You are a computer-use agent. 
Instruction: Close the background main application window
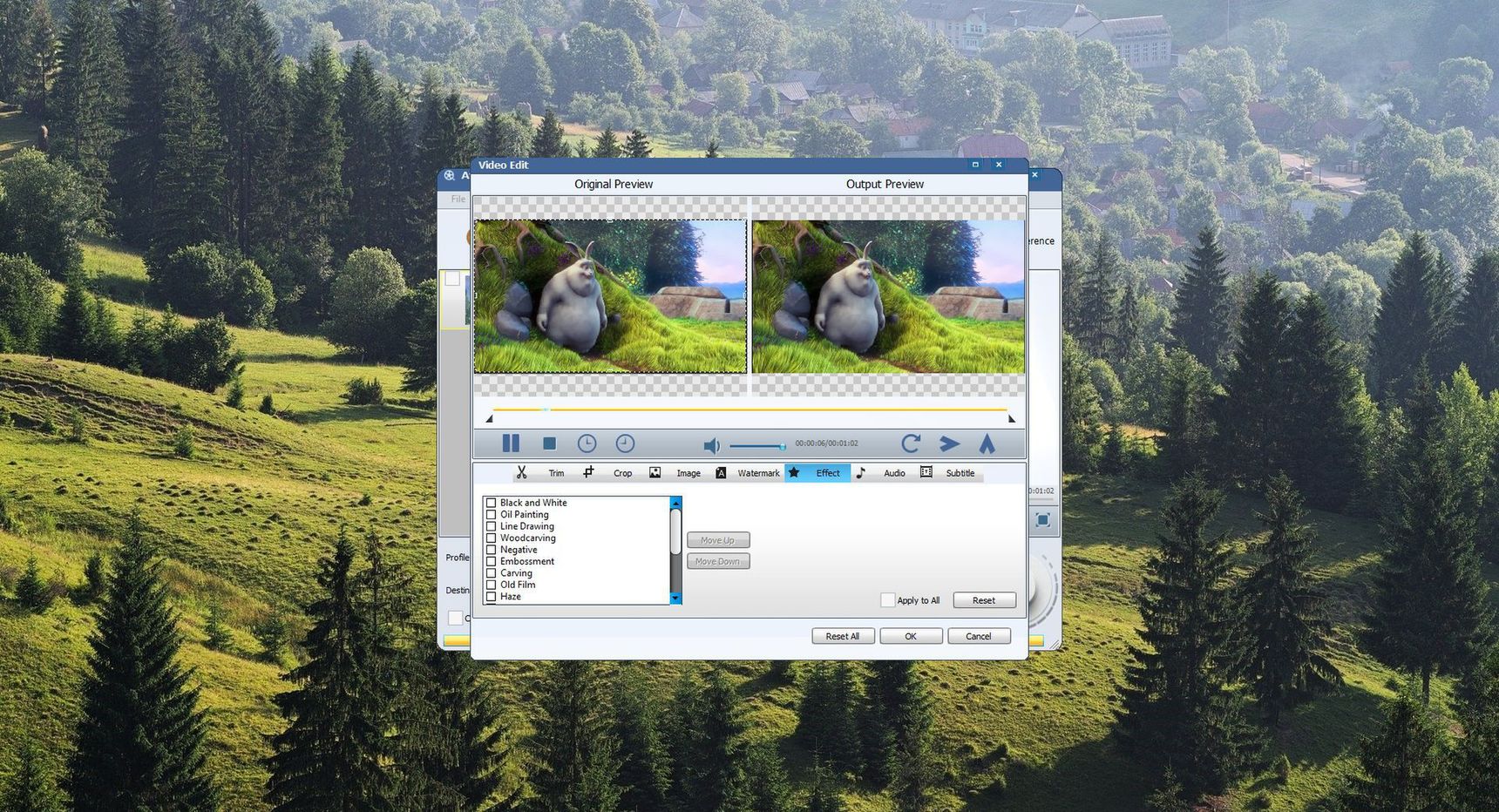[x=1034, y=175]
